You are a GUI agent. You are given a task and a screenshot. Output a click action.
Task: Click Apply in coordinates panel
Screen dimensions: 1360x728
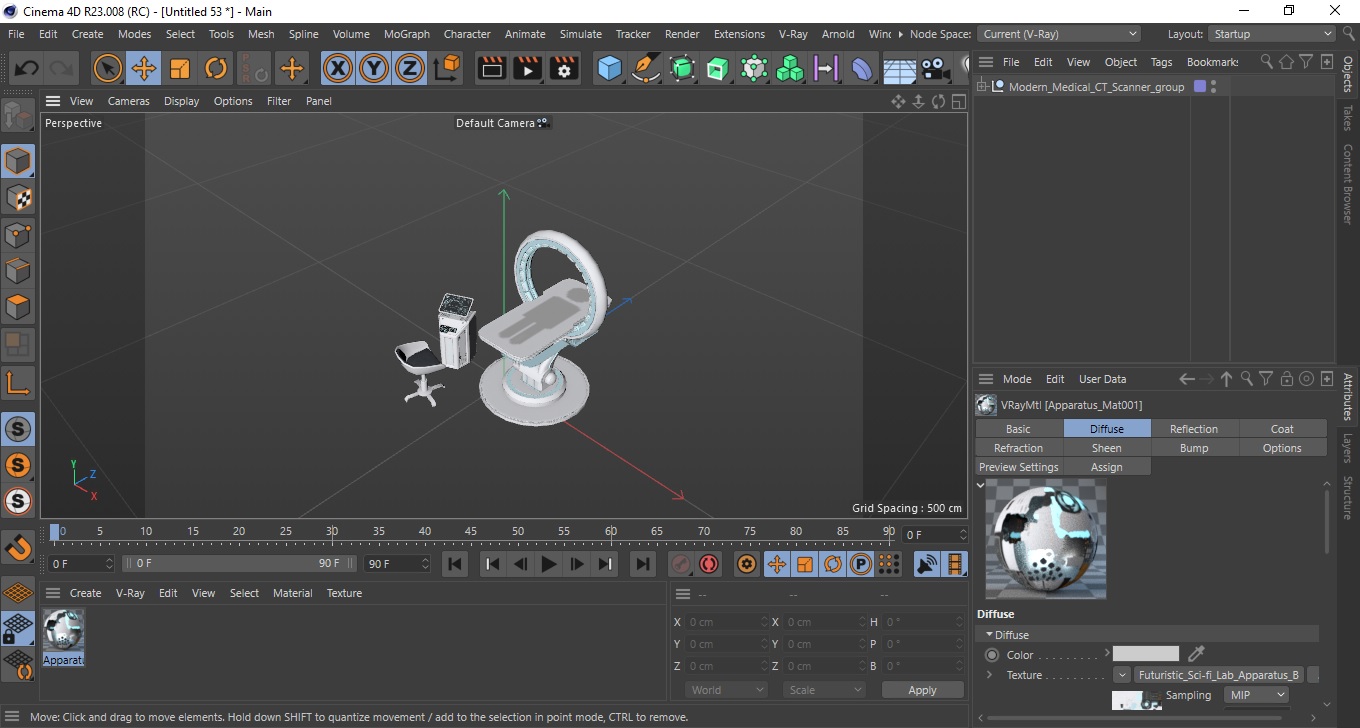point(922,690)
